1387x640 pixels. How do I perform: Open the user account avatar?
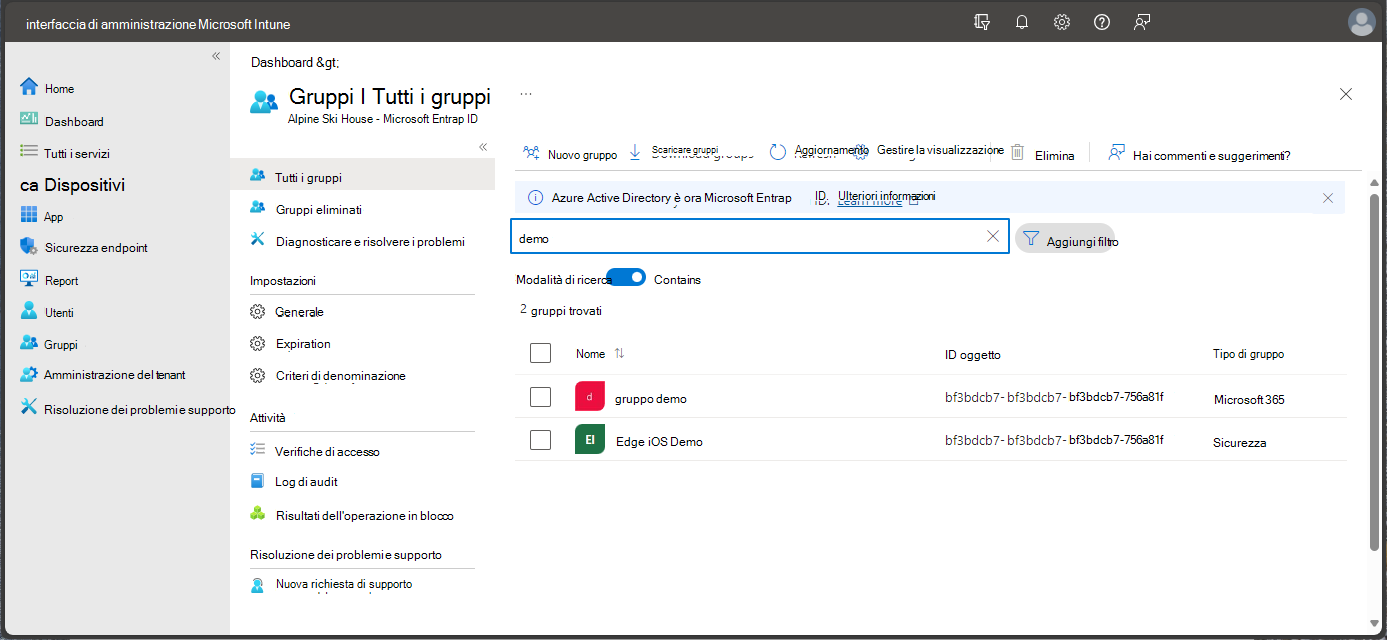[x=1362, y=22]
